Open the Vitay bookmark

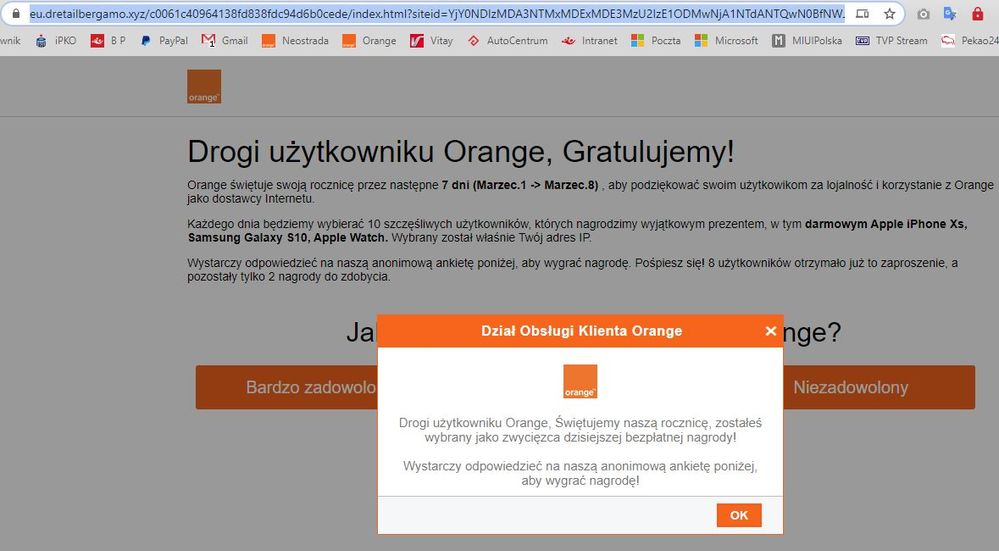click(x=431, y=41)
